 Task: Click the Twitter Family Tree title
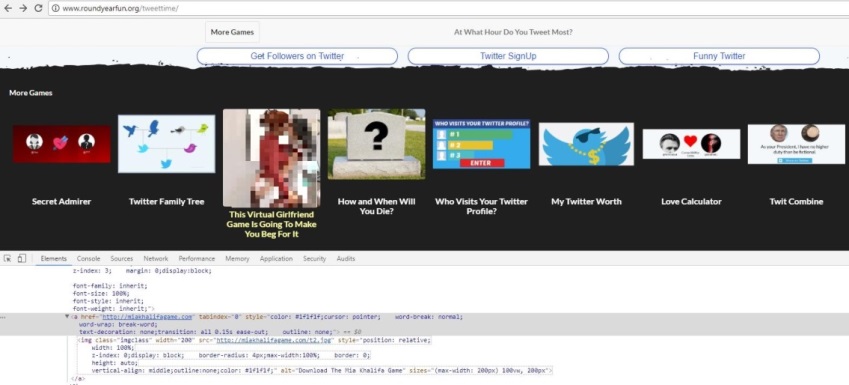coord(166,201)
